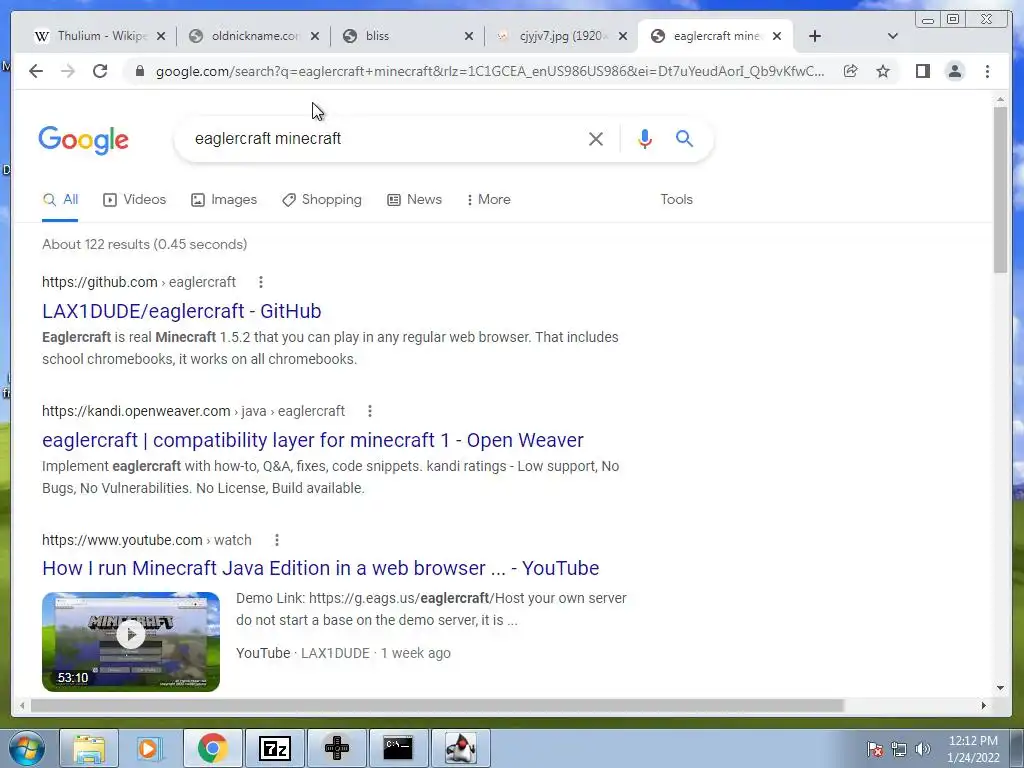Click the scroll down arrow
This screenshot has width=1024, height=768.
click(x=1000, y=687)
